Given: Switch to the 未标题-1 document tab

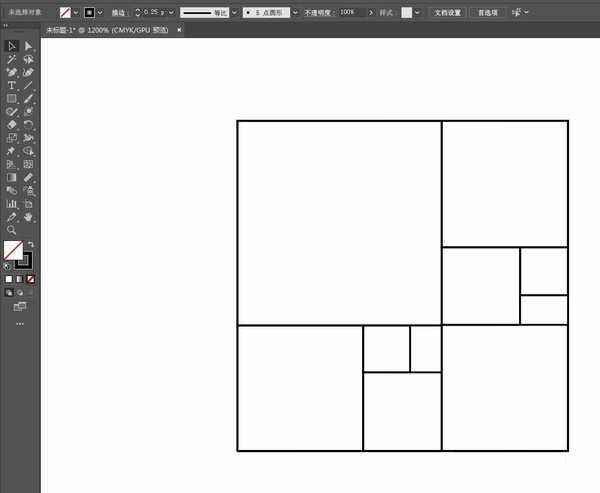Looking at the screenshot, I should pos(110,31).
